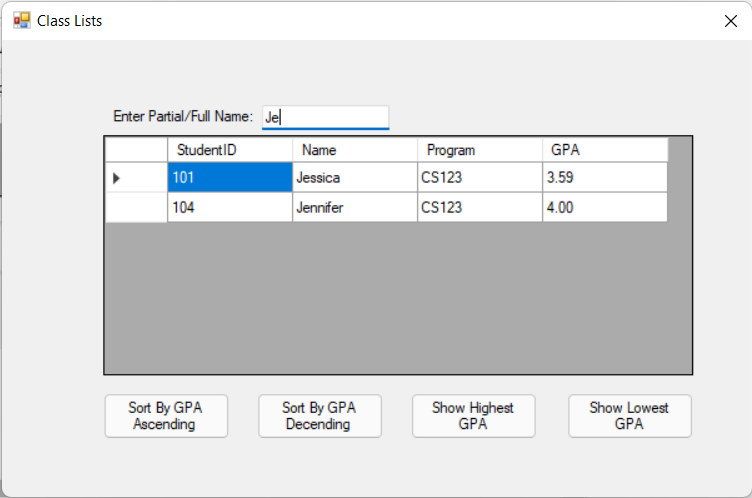The height and width of the screenshot is (498, 752).
Task: Click Show Highest GPA button
Action: [473, 416]
